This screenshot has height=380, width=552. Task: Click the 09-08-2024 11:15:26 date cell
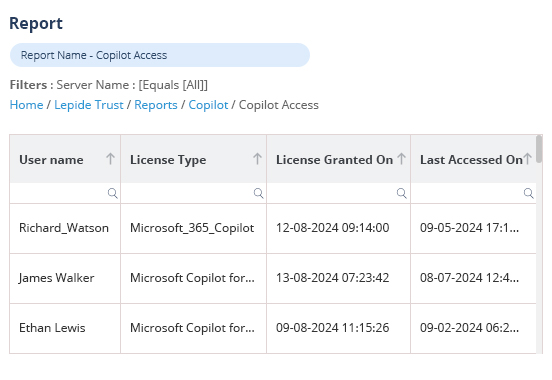[339, 328]
